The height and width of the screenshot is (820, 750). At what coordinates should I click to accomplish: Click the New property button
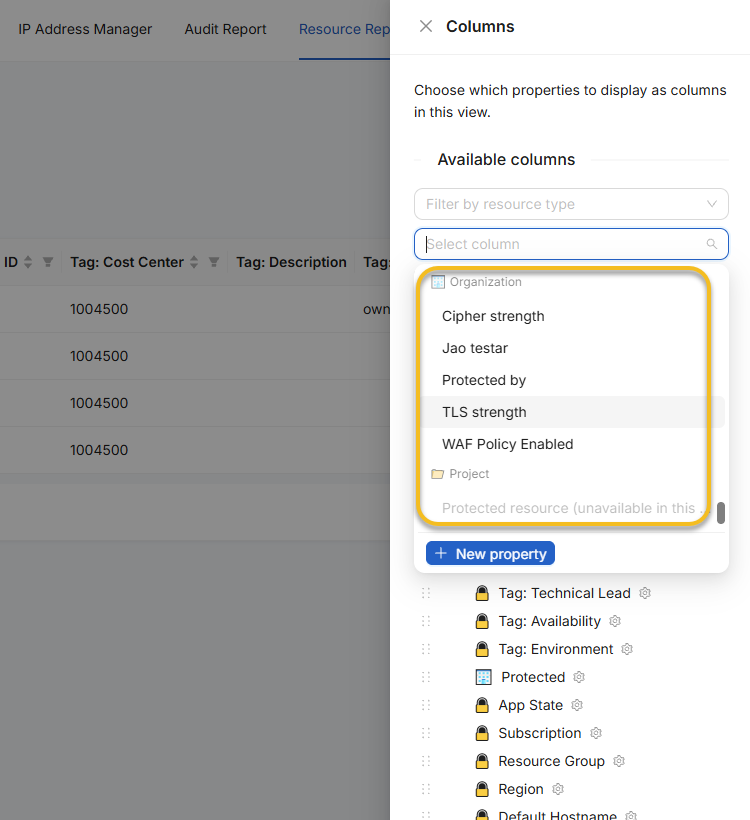[x=490, y=553]
